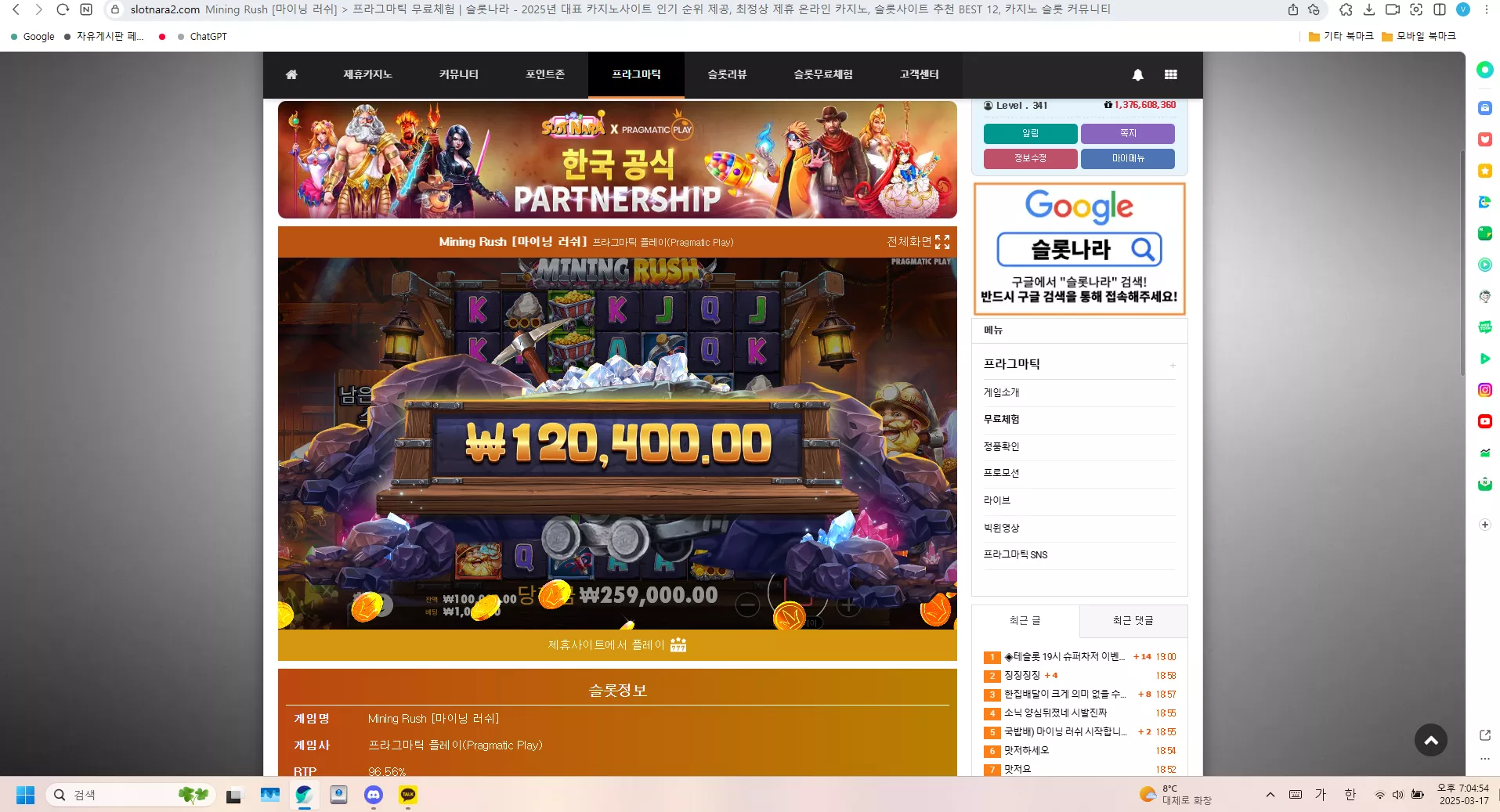Open the Task View taskbar icon

234,796
